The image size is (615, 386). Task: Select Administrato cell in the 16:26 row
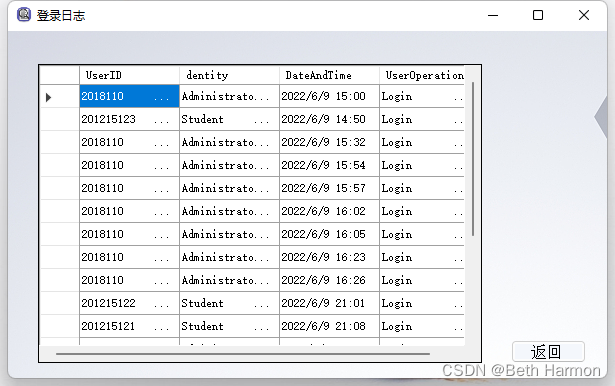pos(229,280)
